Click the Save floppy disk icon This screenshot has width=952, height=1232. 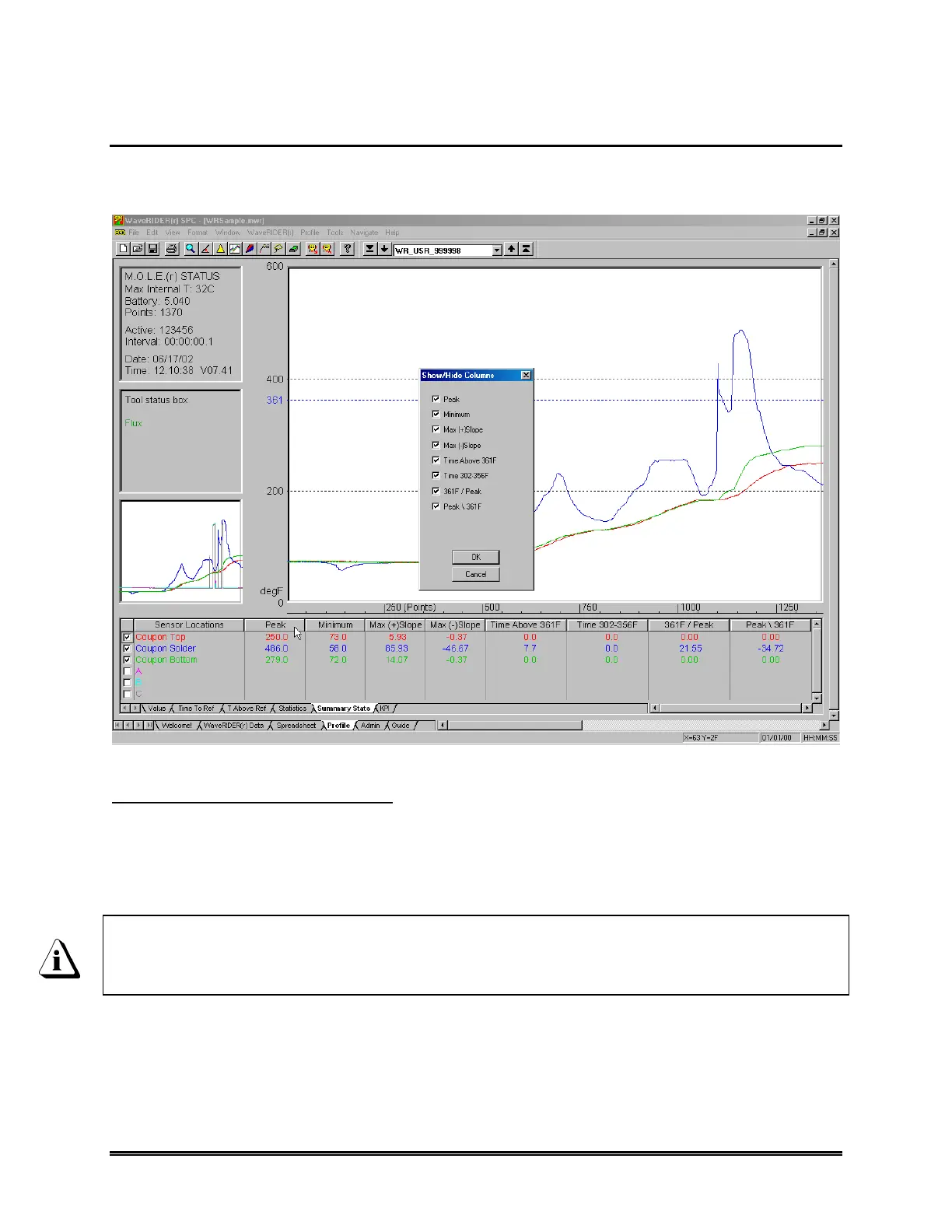152,249
